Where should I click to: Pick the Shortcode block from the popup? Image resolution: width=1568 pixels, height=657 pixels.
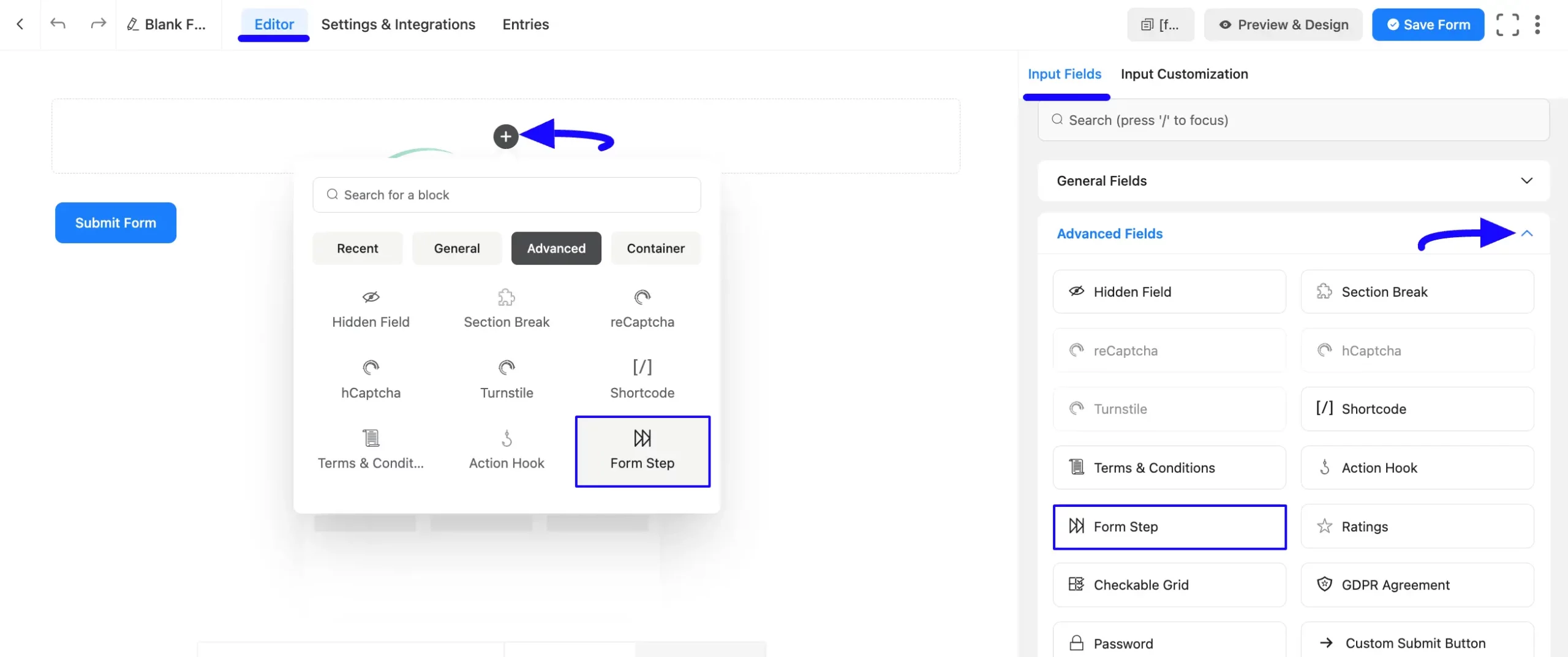(x=641, y=379)
